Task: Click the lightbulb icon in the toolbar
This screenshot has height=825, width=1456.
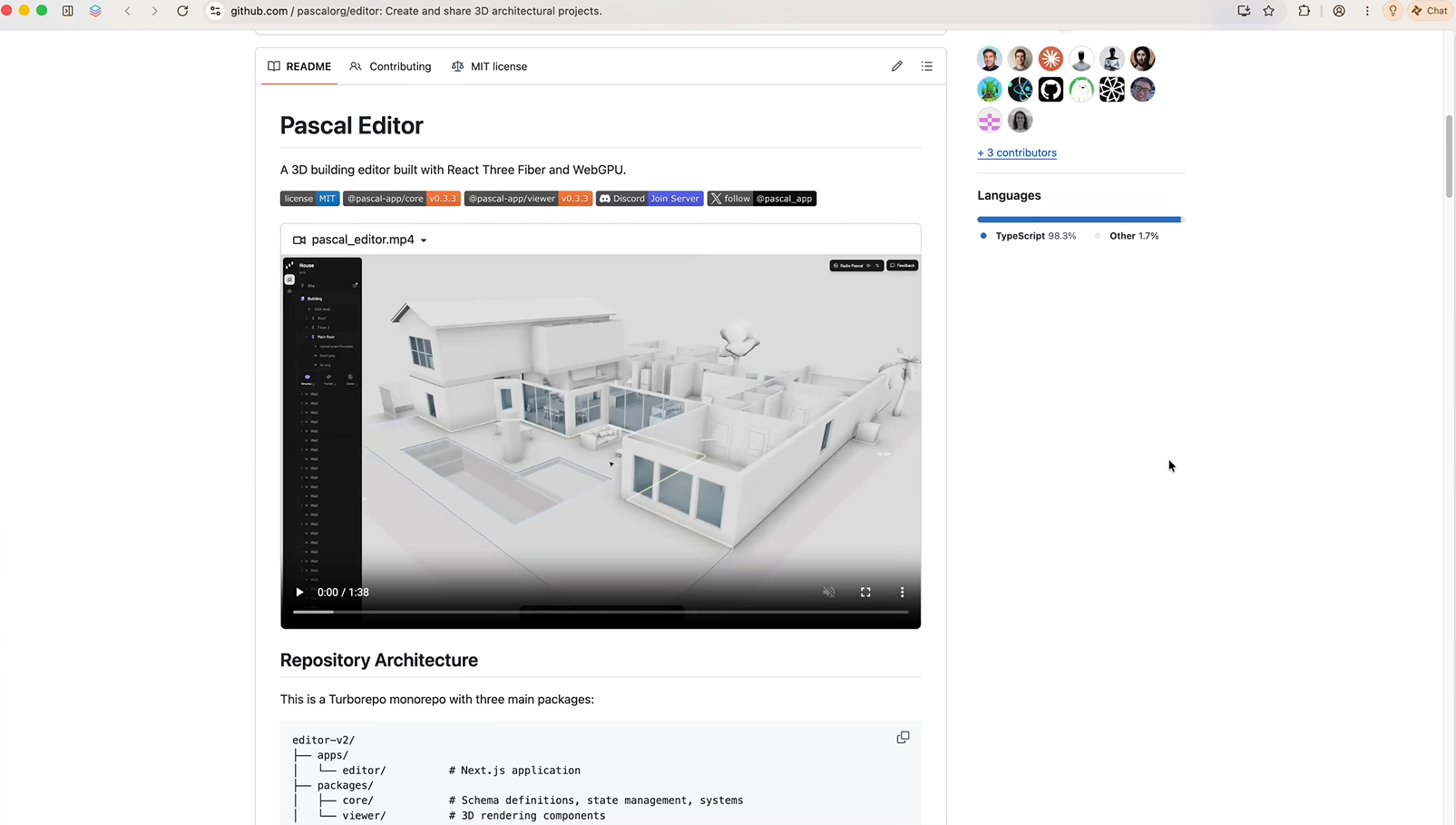Action: click(1393, 11)
